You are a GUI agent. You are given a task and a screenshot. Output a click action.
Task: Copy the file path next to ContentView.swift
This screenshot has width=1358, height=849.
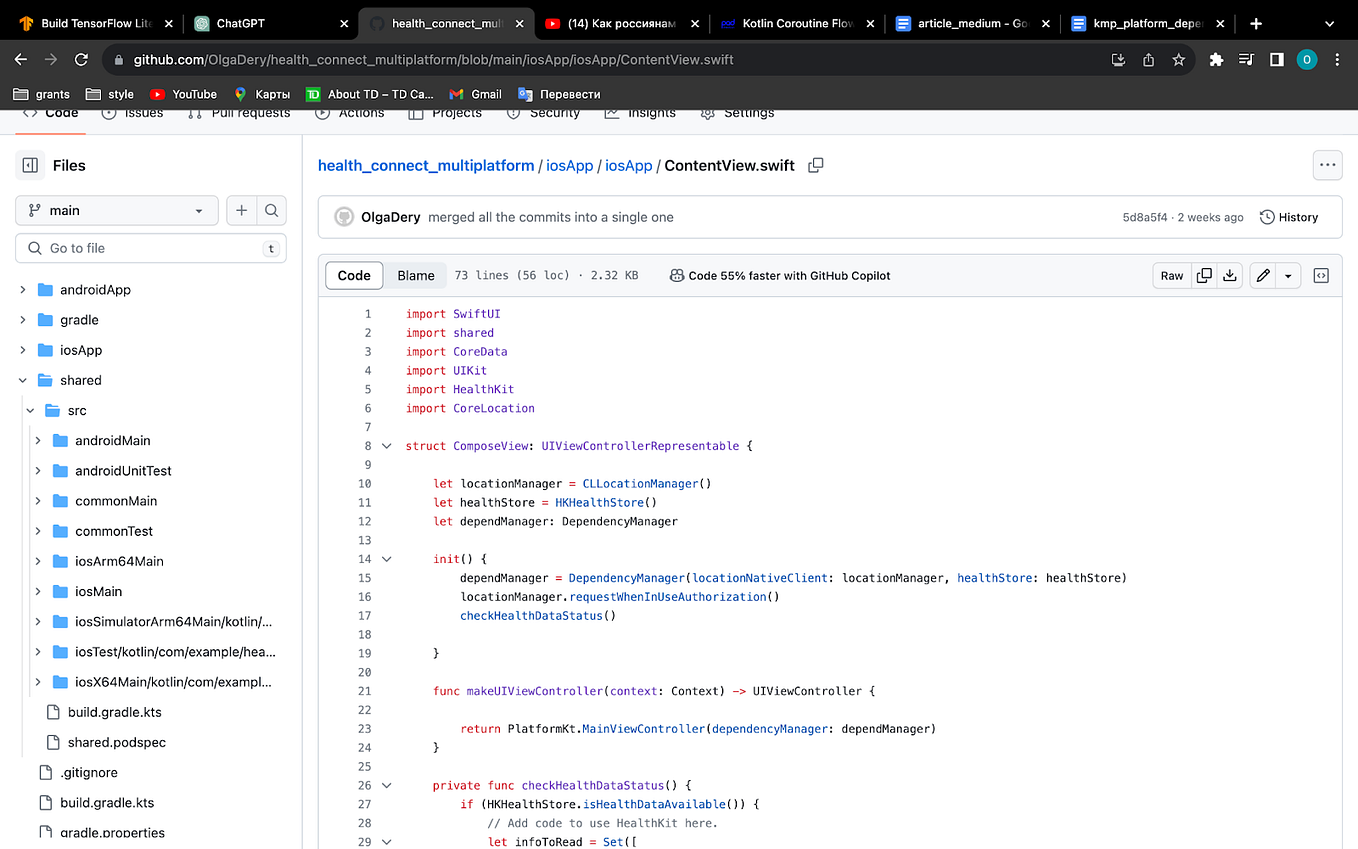(815, 165)
